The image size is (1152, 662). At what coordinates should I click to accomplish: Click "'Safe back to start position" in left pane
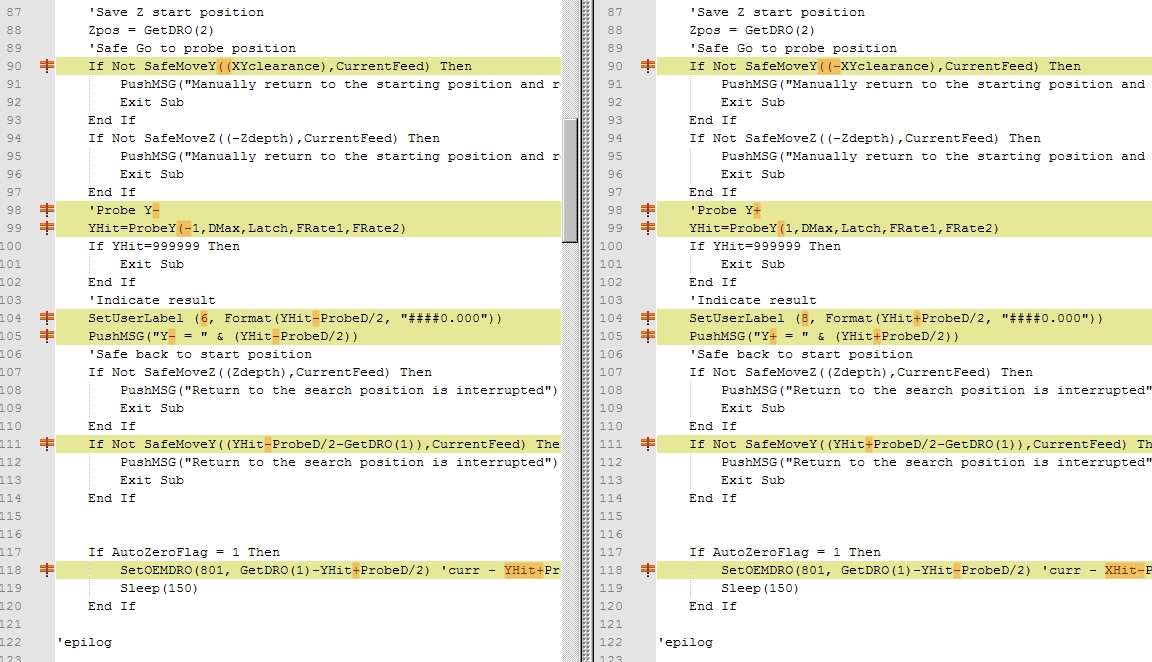coord(200,354)
